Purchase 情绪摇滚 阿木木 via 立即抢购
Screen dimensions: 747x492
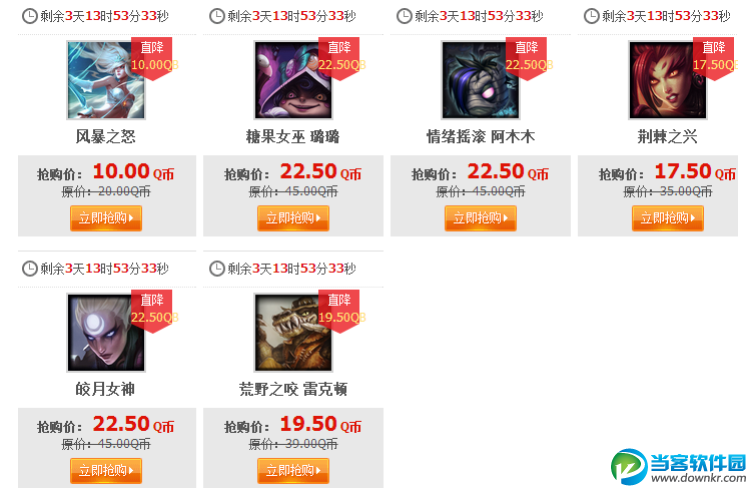click(x=480, y=218)
